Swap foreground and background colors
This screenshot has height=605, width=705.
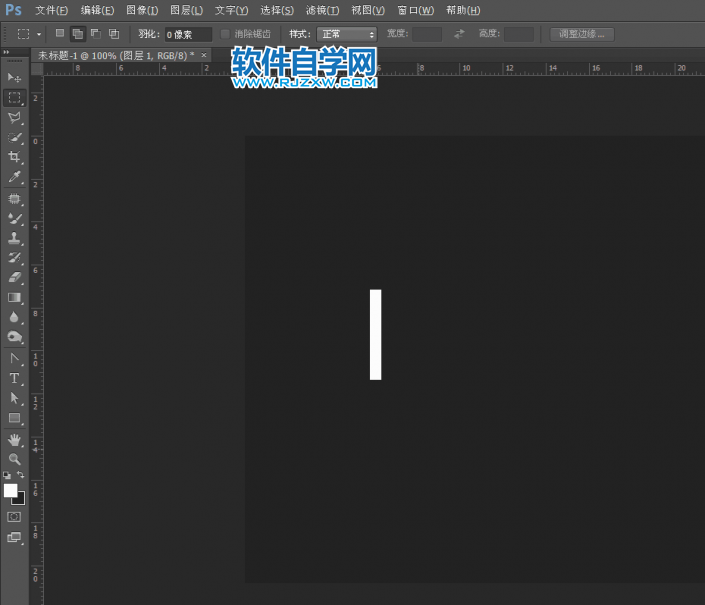pyautogui.click(x=21, y=474)
